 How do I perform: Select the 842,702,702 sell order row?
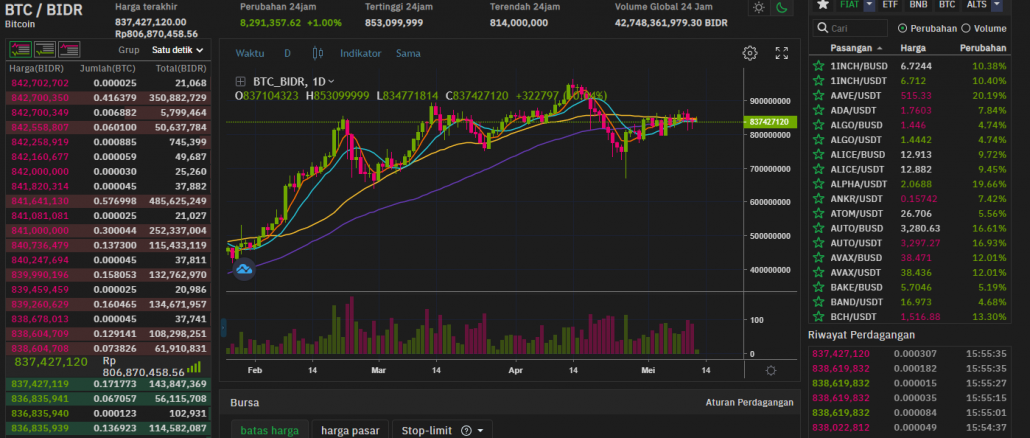coord(108,83)
